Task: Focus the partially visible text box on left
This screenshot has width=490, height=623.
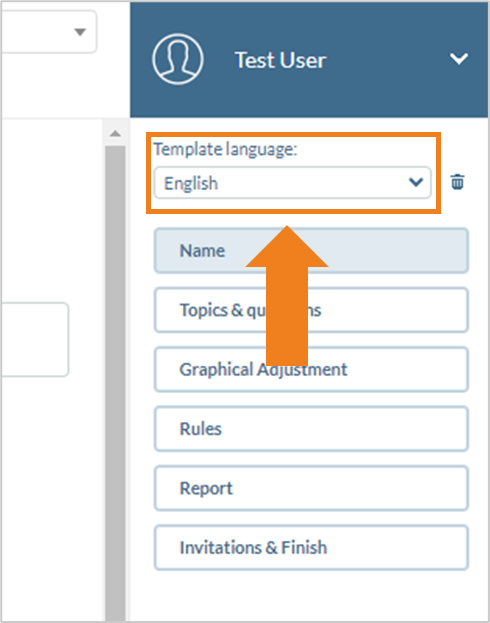Action: click(35, 340)
